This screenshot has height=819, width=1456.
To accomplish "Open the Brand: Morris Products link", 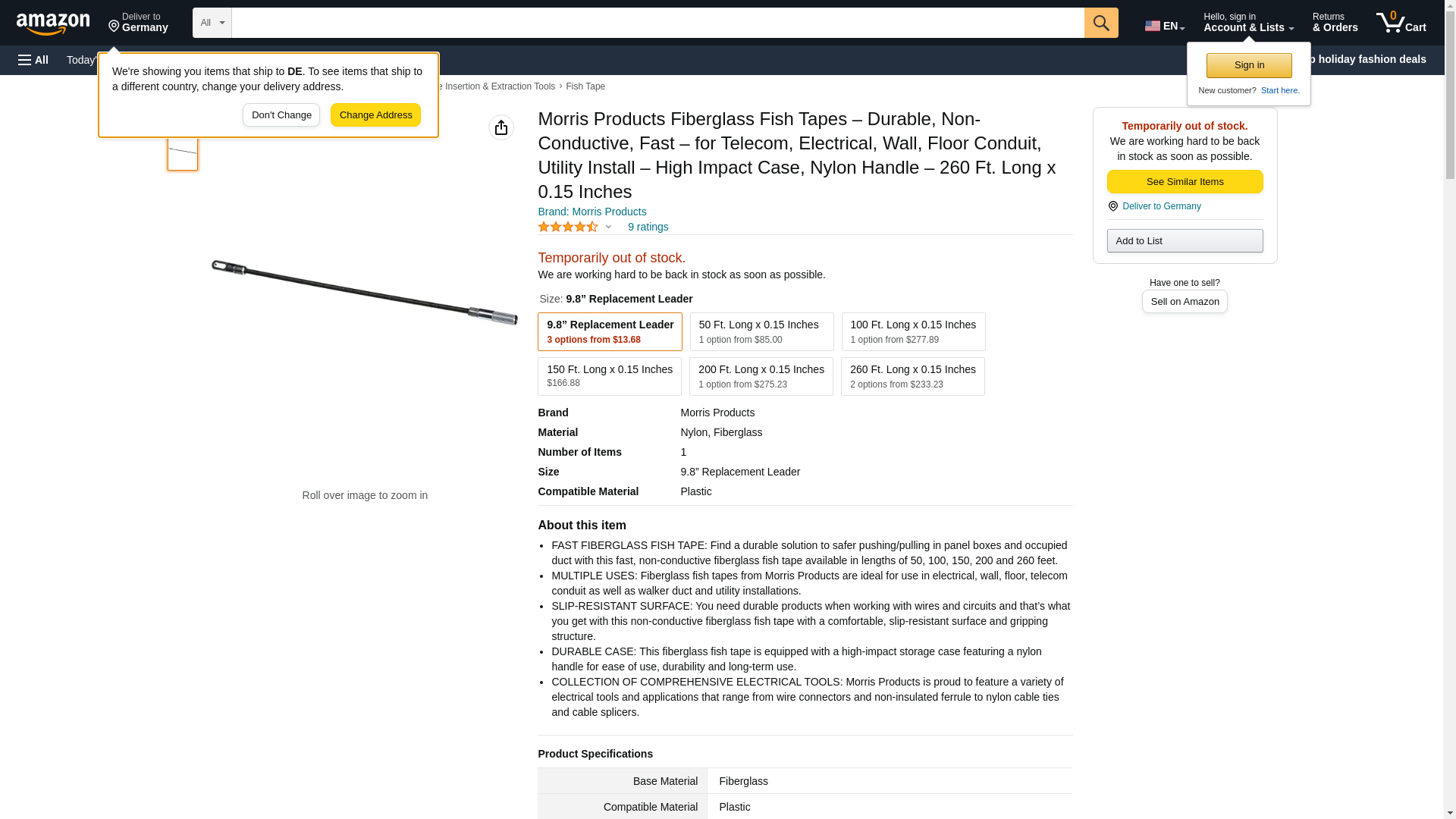I will pos(591,212).
